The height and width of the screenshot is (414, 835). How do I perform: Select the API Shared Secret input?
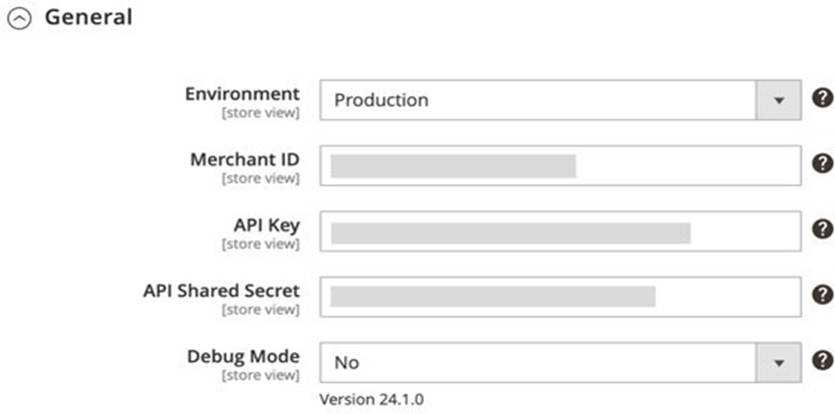(x=560, y=296)
